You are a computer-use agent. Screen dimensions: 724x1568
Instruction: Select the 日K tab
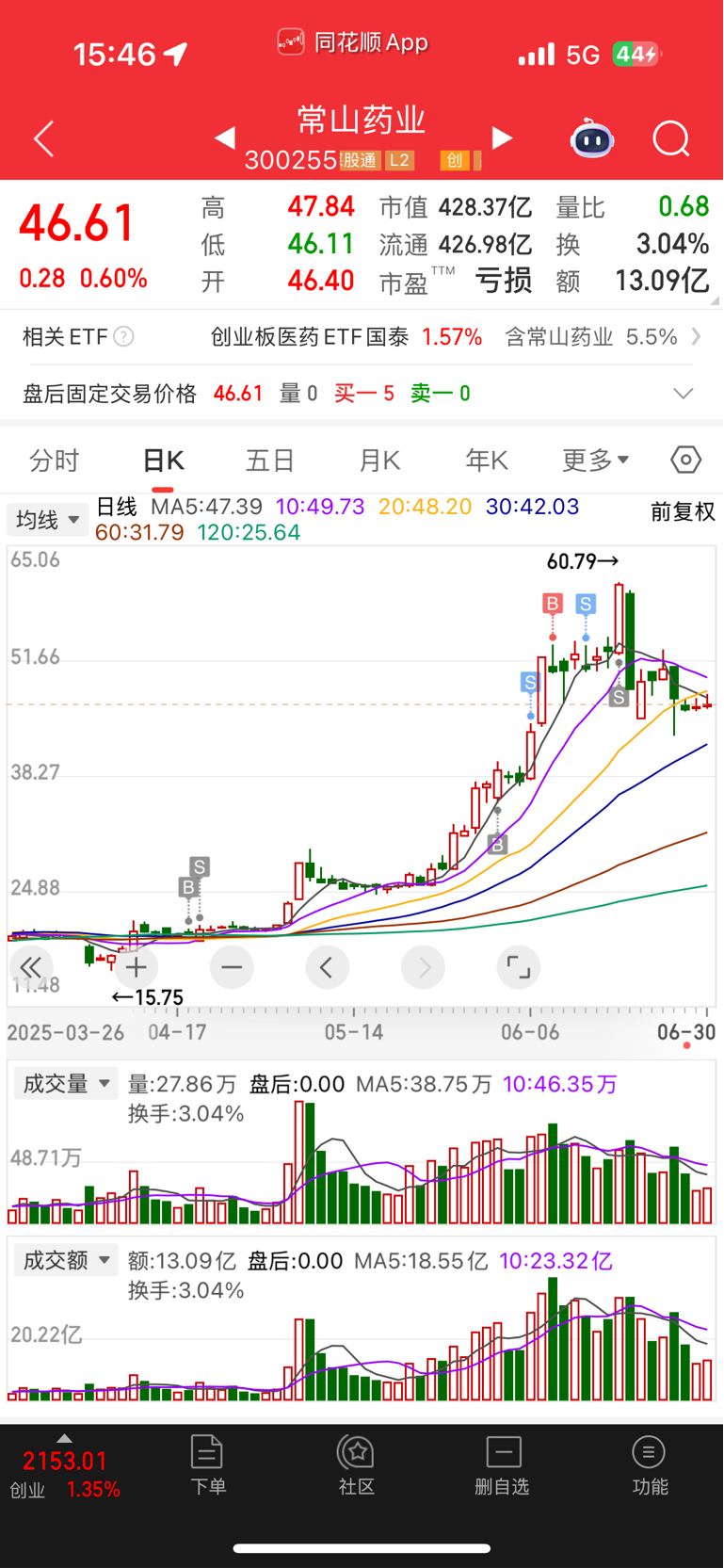(163, 460)
